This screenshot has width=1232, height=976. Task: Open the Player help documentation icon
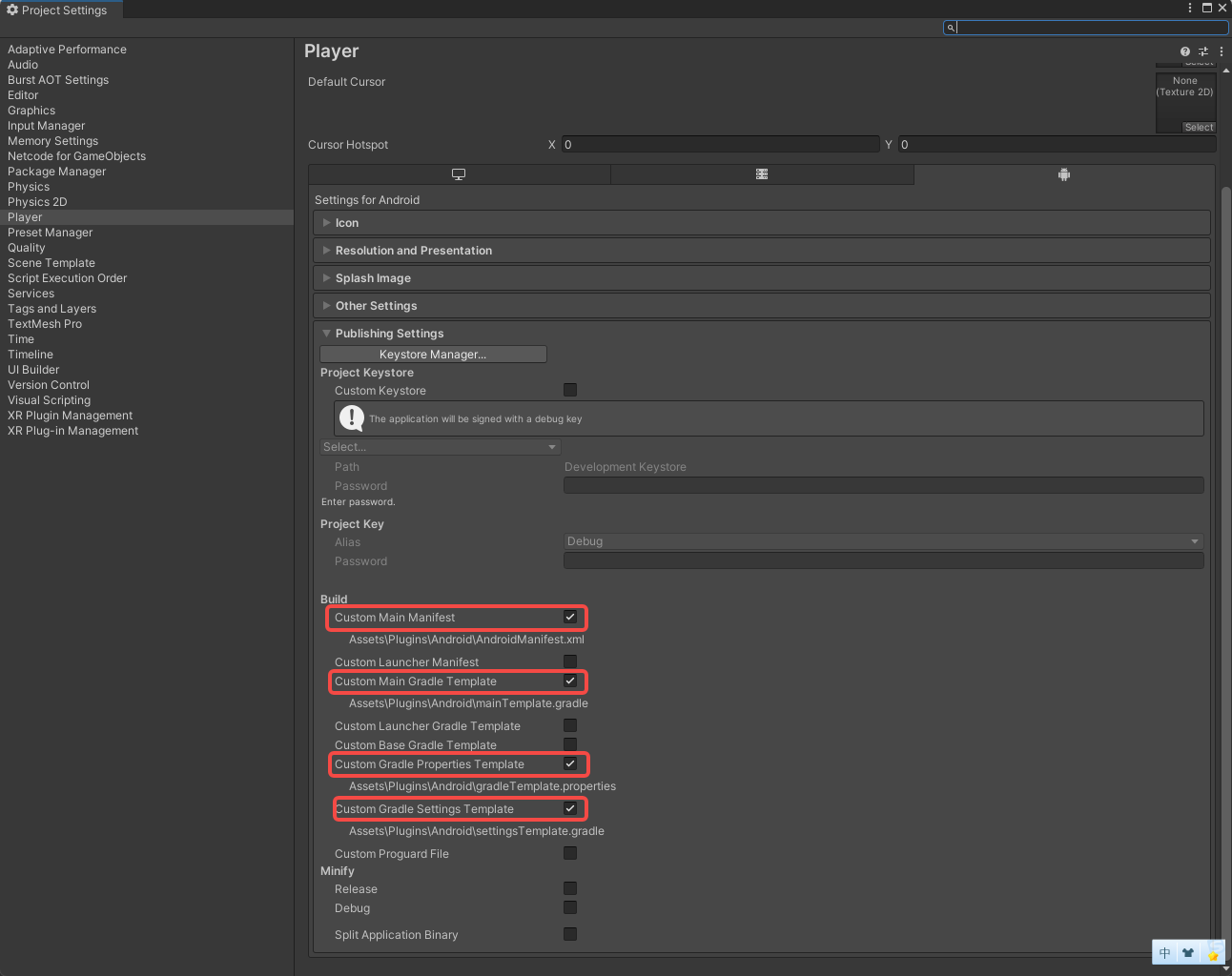click(1184, 51)
